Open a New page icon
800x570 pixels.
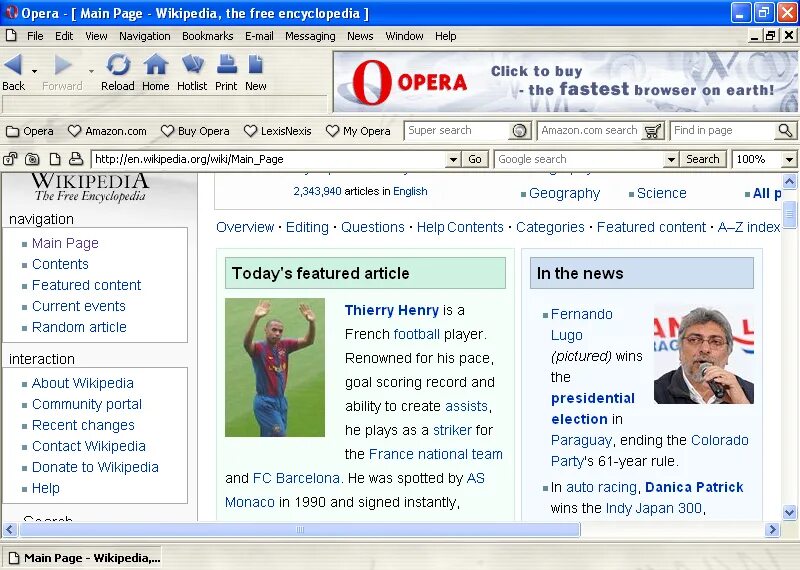point(256,65)
